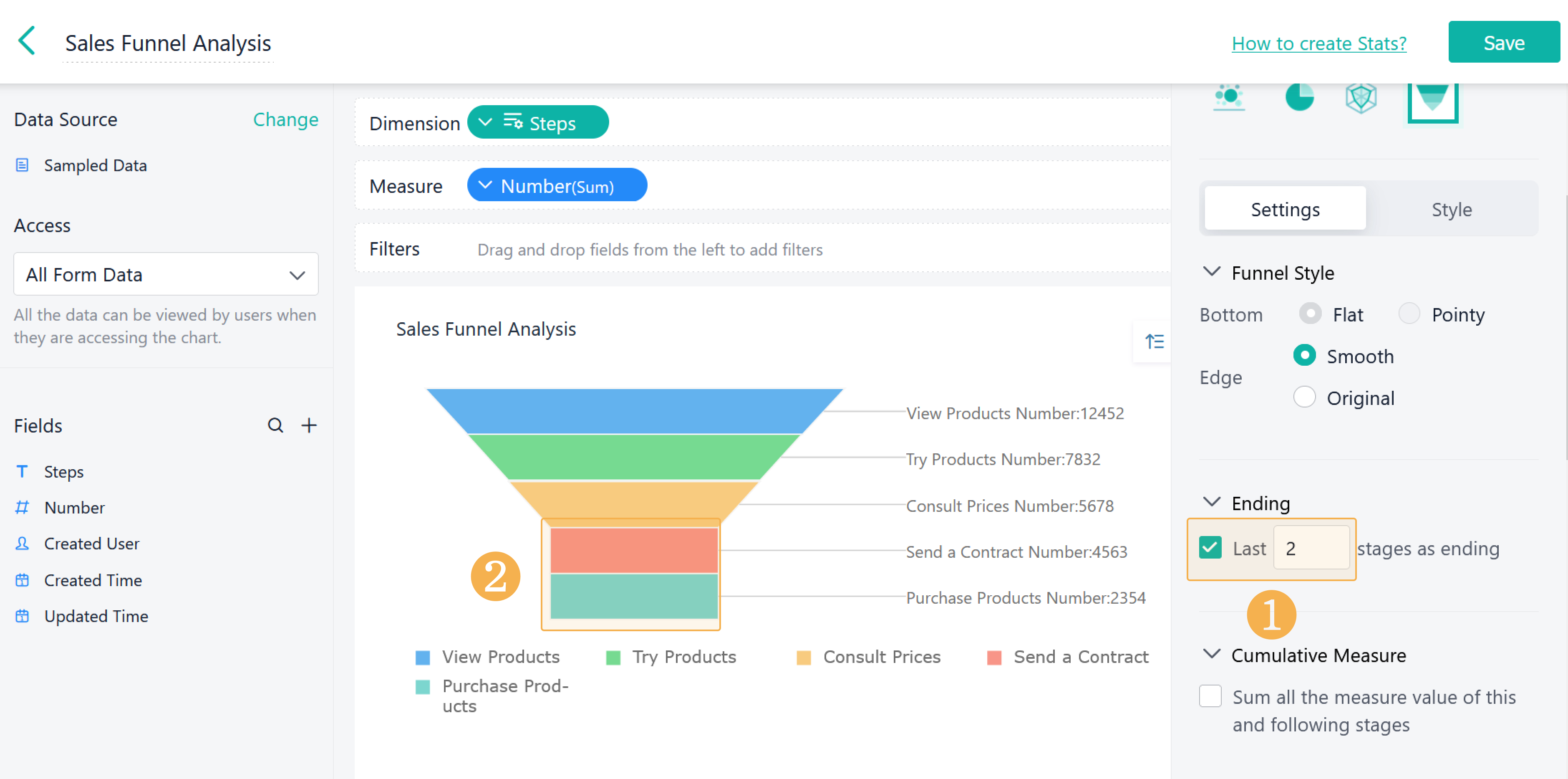Uncheck the Last stages ending checkbox

point(1210,548)
